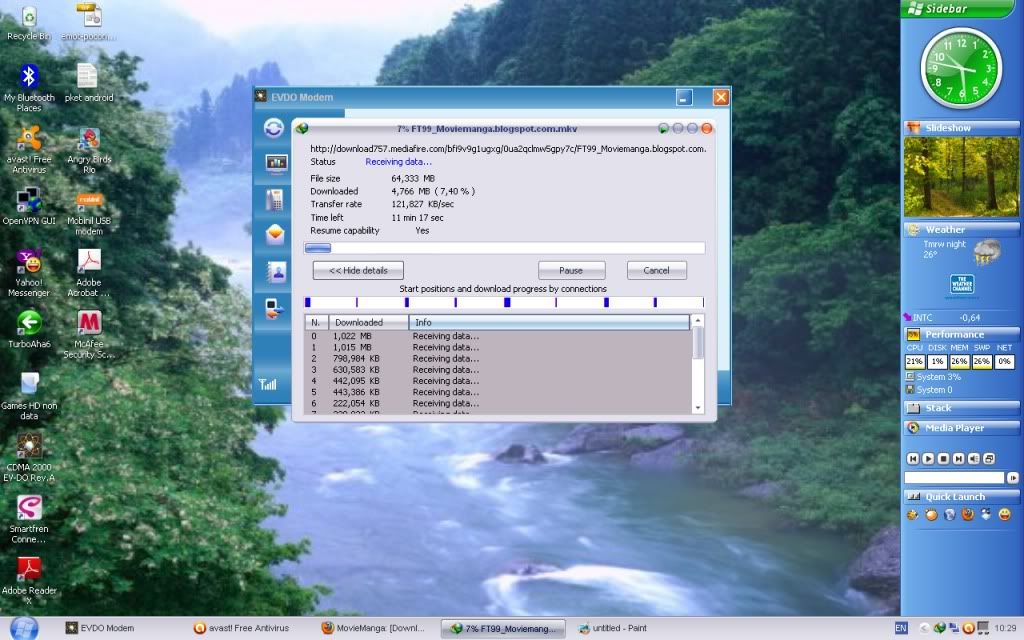Open My Bluetooth Places desktop icon
1024x640 pixels.
coord(29,88)
